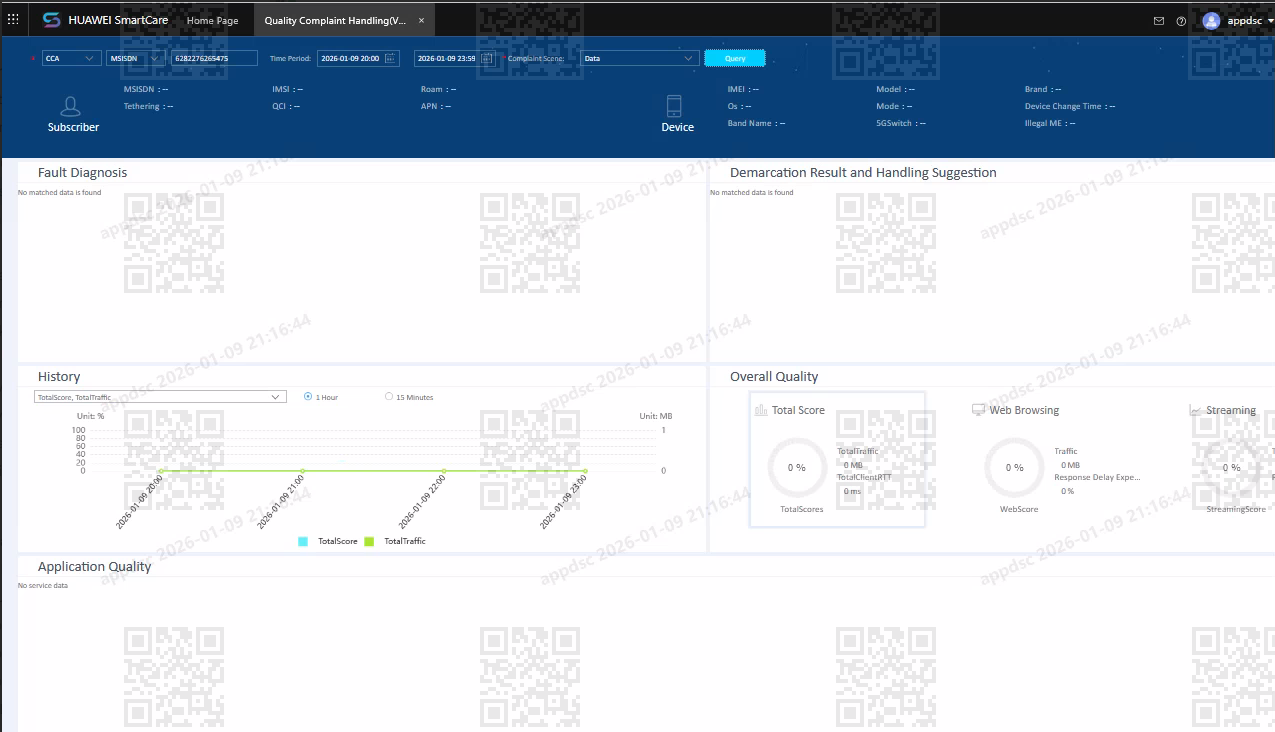Screen dimensions: 1275x732
Task: Click the StreamingScore gauge
Action: click(x=1231, y=467)
